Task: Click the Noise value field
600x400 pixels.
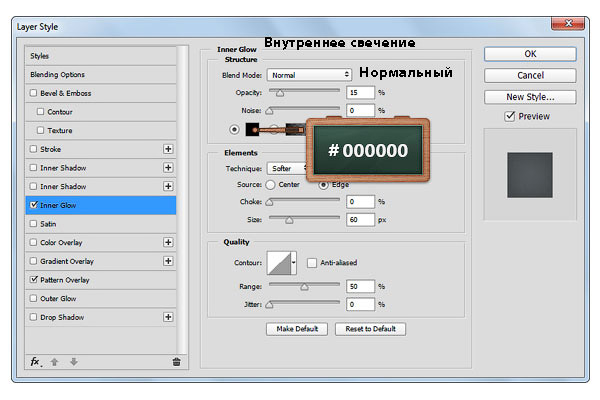Action: click(x=360, y=110)
